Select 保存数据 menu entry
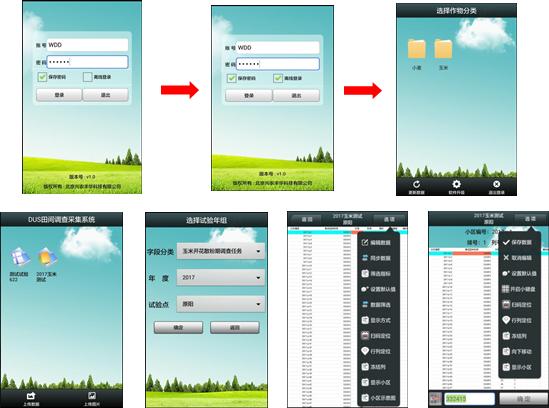 (x=517, y=242)
